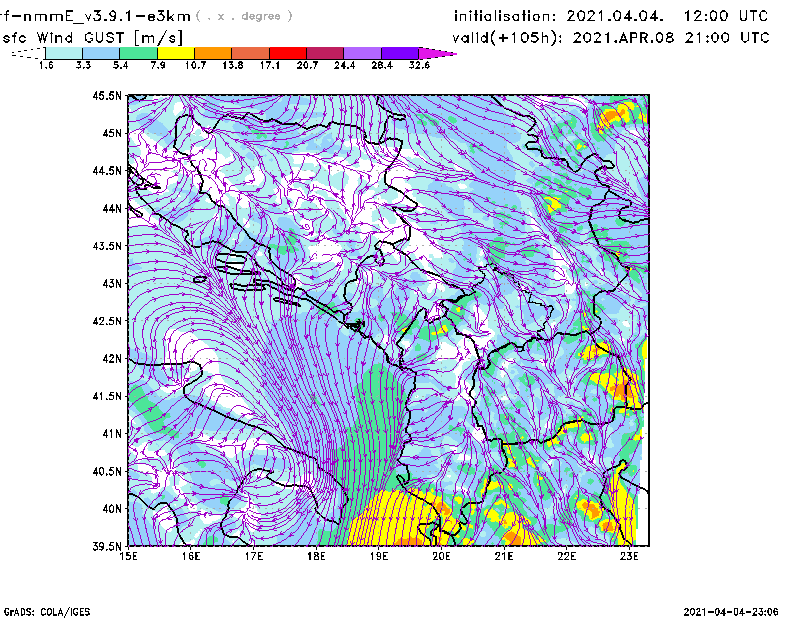Click the salmon 13.8–17.1 legend swatch
Image resolution: width=800 pixels, height=618 pixels.
click(251, 53)
